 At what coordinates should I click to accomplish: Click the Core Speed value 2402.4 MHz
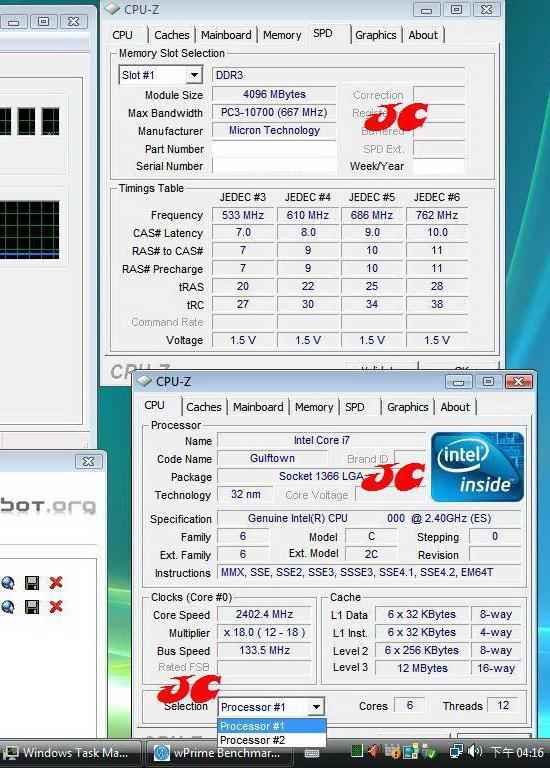pyautogui.click(x=264, y=614)
